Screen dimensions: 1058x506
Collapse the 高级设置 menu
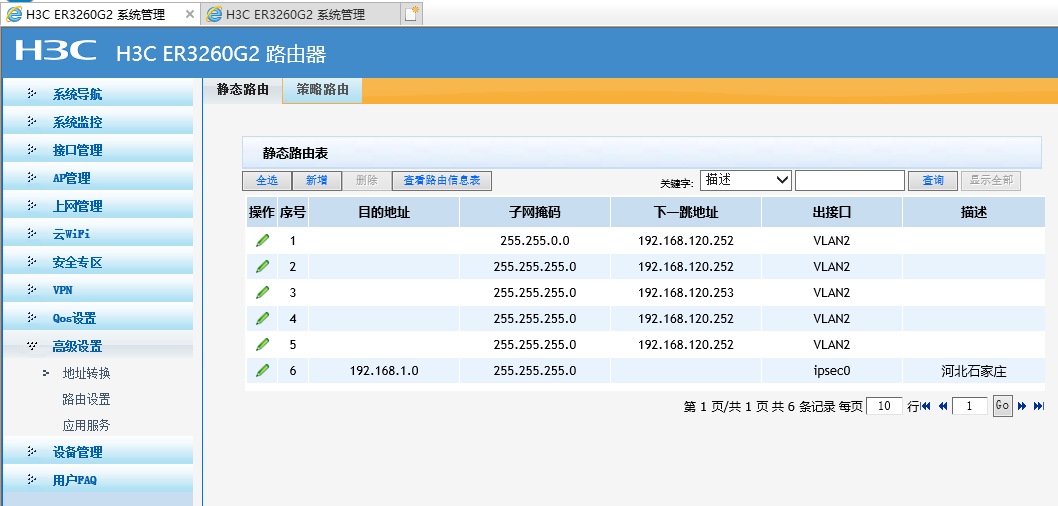pyautogui.click(x=99, y=346)
